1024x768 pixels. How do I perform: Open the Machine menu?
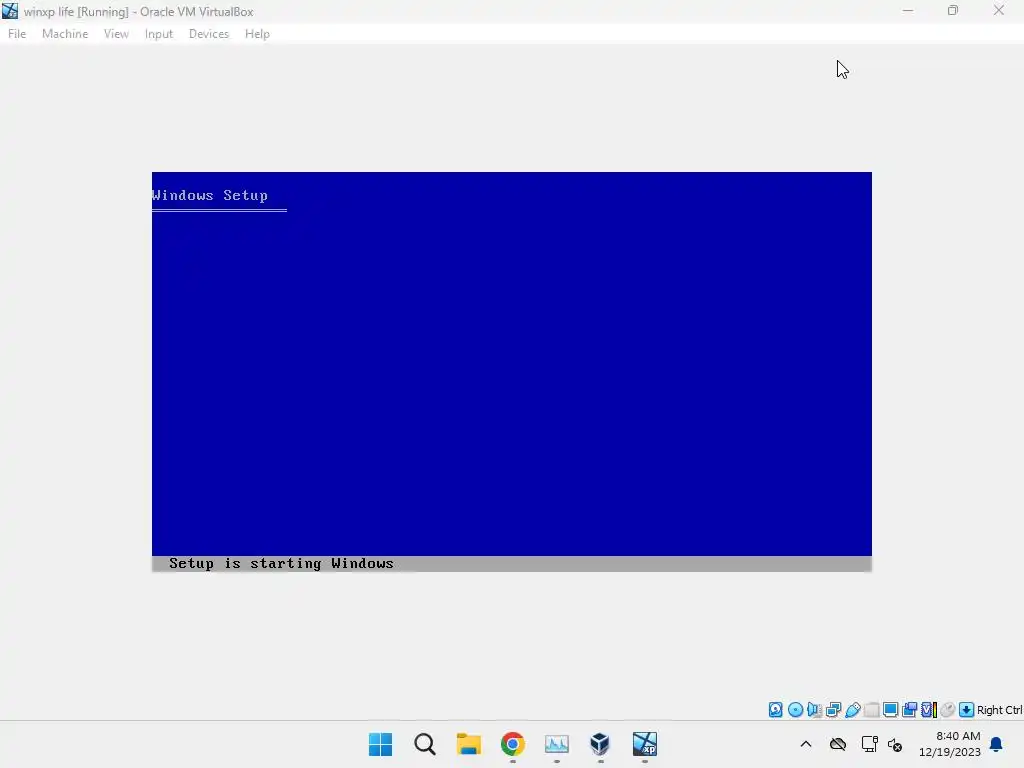(x=65, y=34)
